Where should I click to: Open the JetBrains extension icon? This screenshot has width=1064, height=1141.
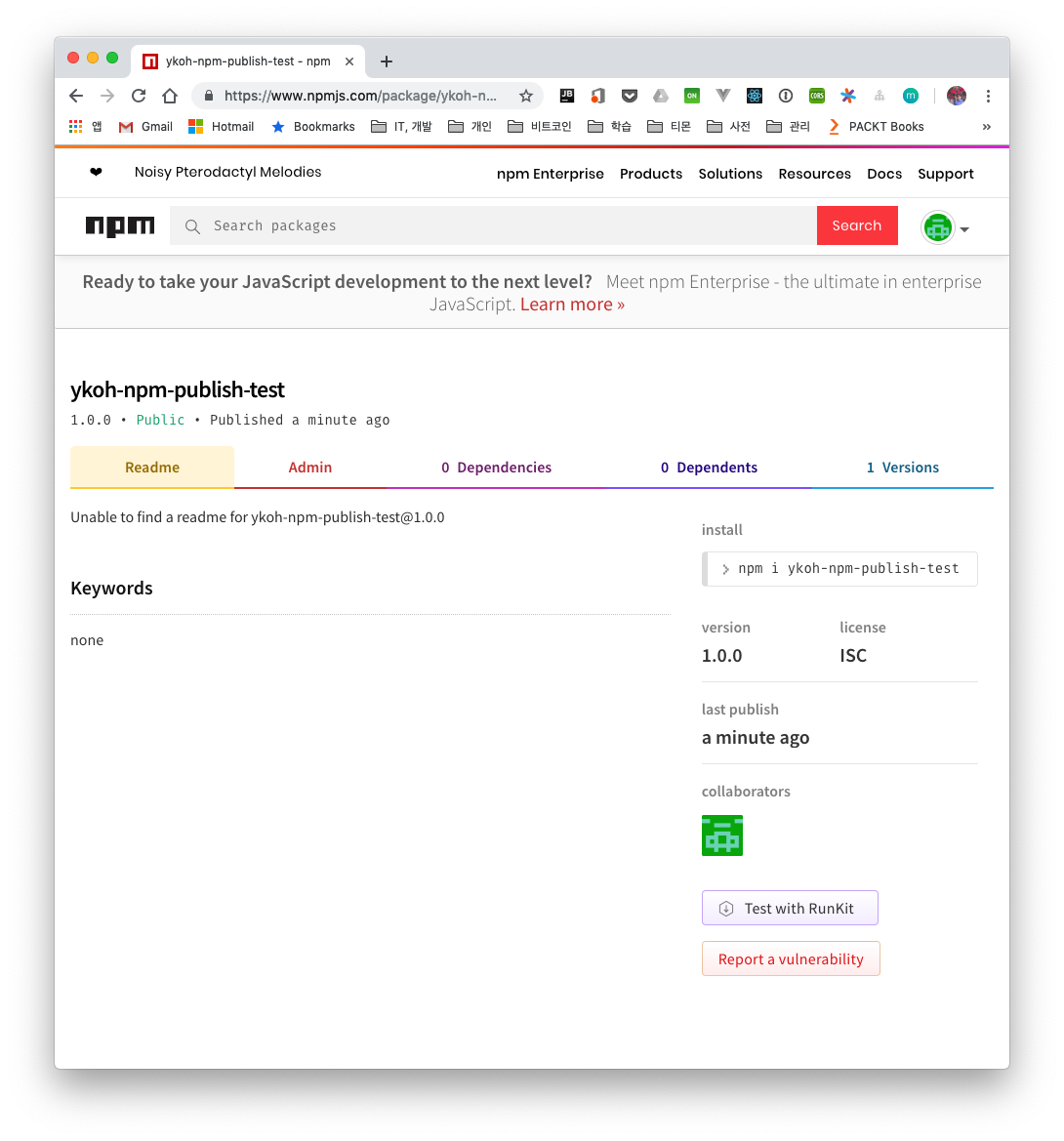pyautogui.click(x=567, y=96)
